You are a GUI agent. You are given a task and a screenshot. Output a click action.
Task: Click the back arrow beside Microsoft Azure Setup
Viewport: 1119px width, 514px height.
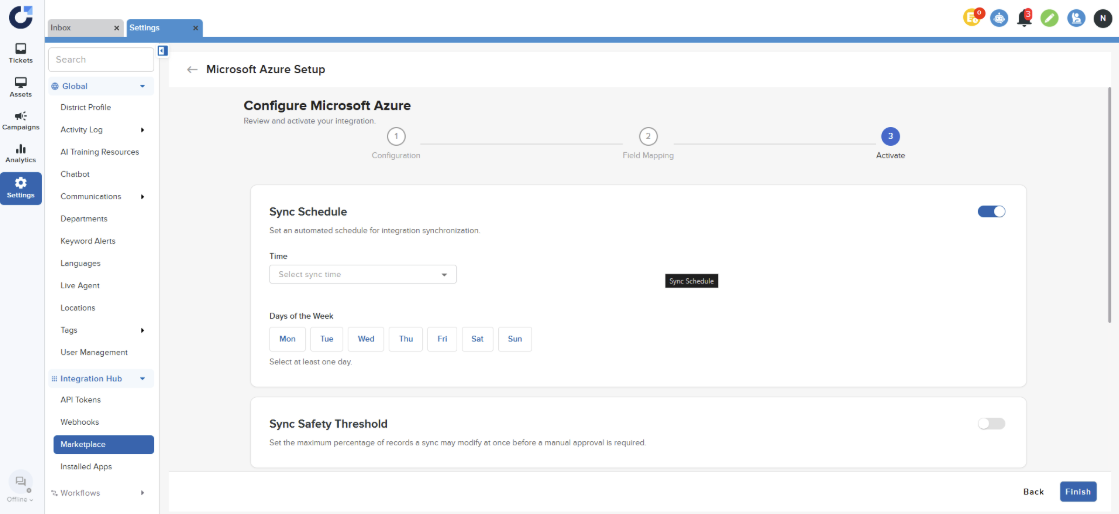[x=192, y=70]
